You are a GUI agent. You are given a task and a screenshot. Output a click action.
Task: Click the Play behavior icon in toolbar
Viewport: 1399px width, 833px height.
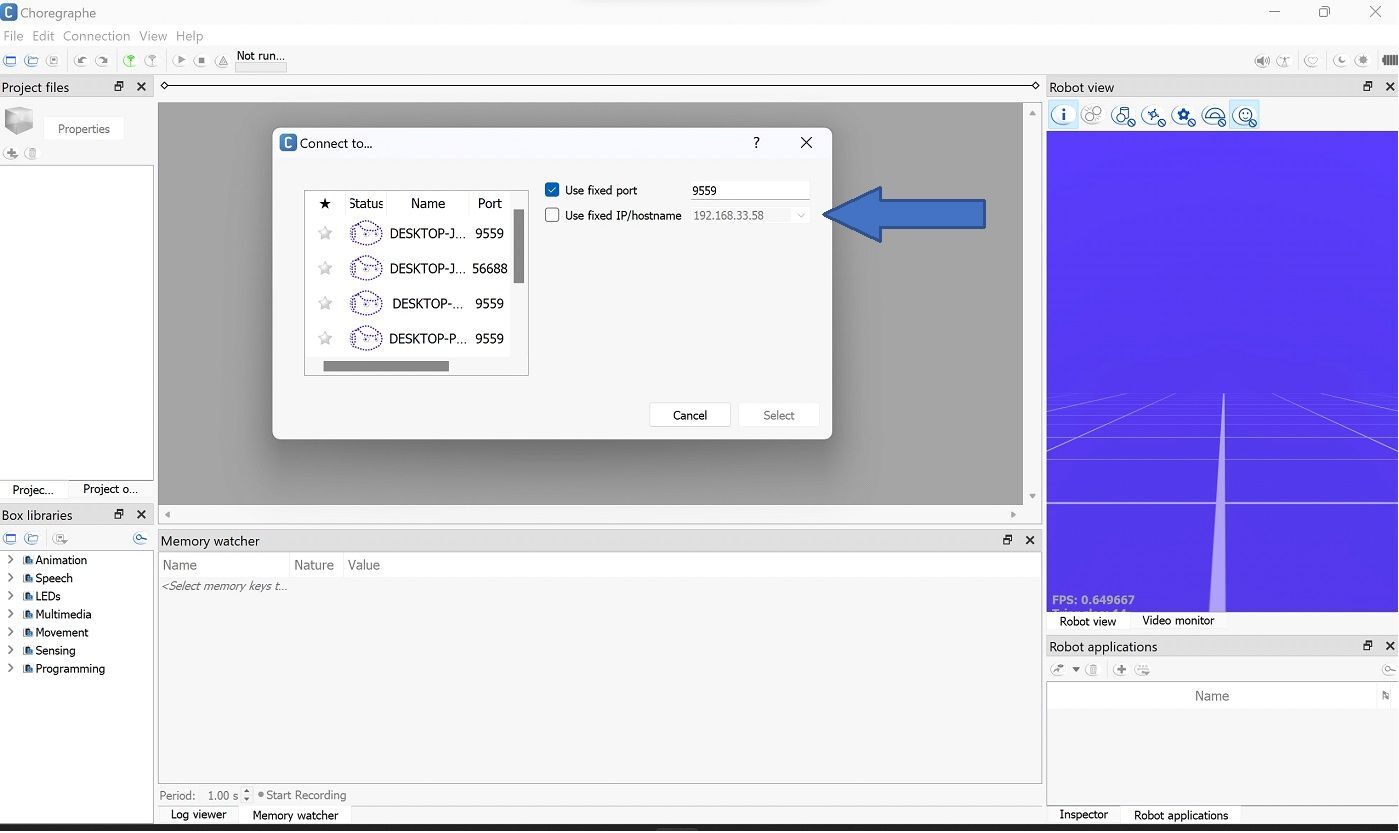pyautogui.click(x=180, y=61)
